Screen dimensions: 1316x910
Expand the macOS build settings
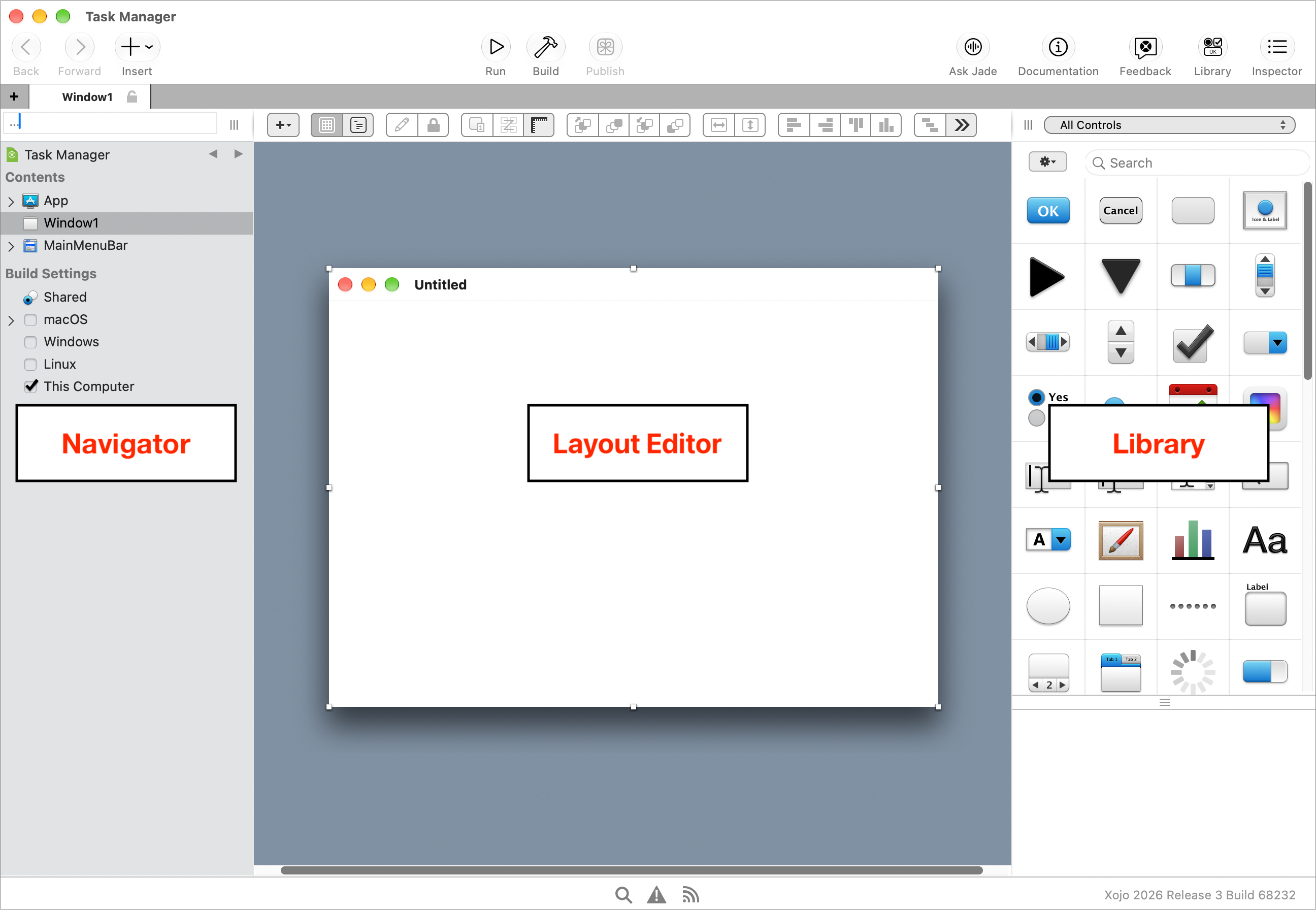pyautogui.click(x=11, y=320)
